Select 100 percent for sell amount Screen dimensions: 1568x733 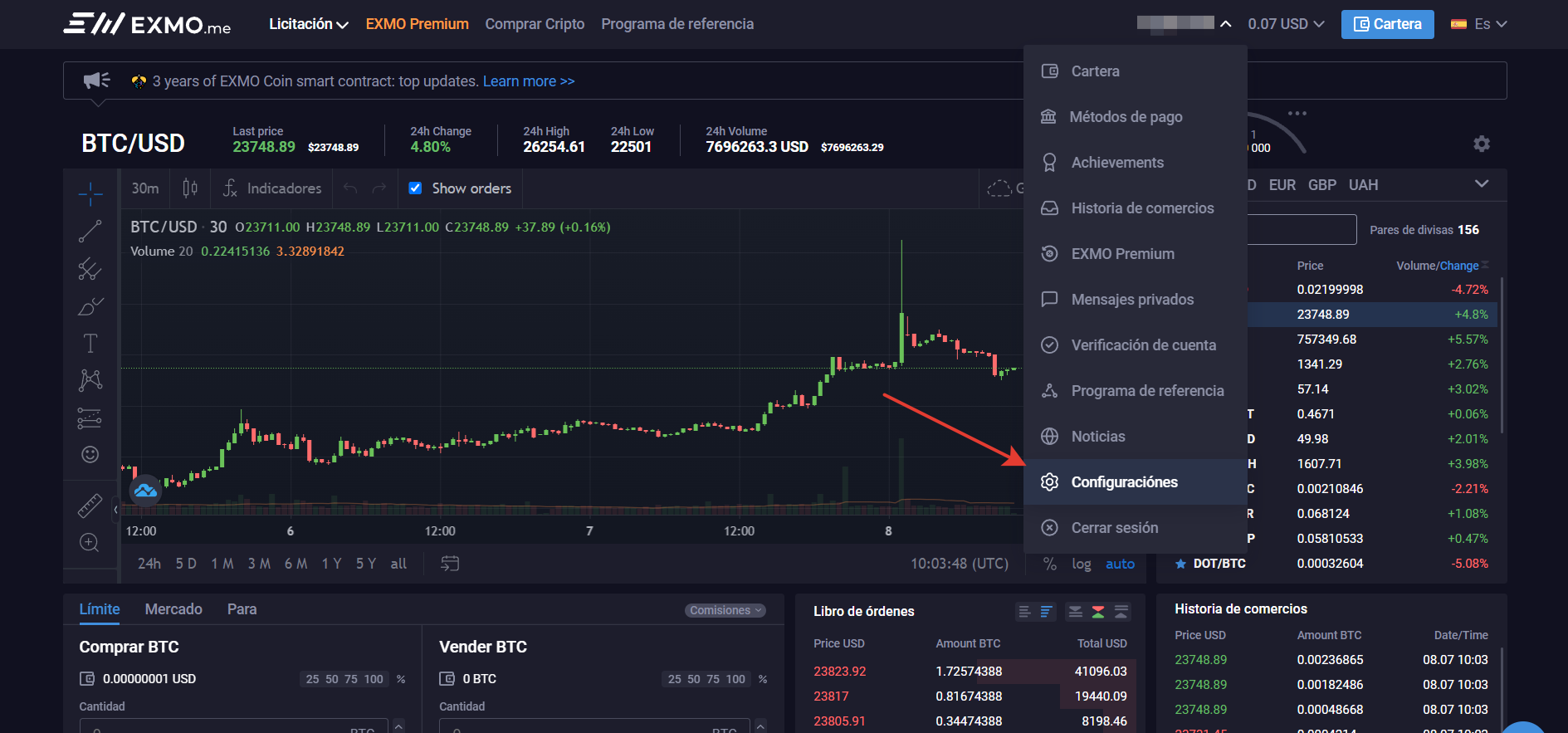tap(735, 679)
